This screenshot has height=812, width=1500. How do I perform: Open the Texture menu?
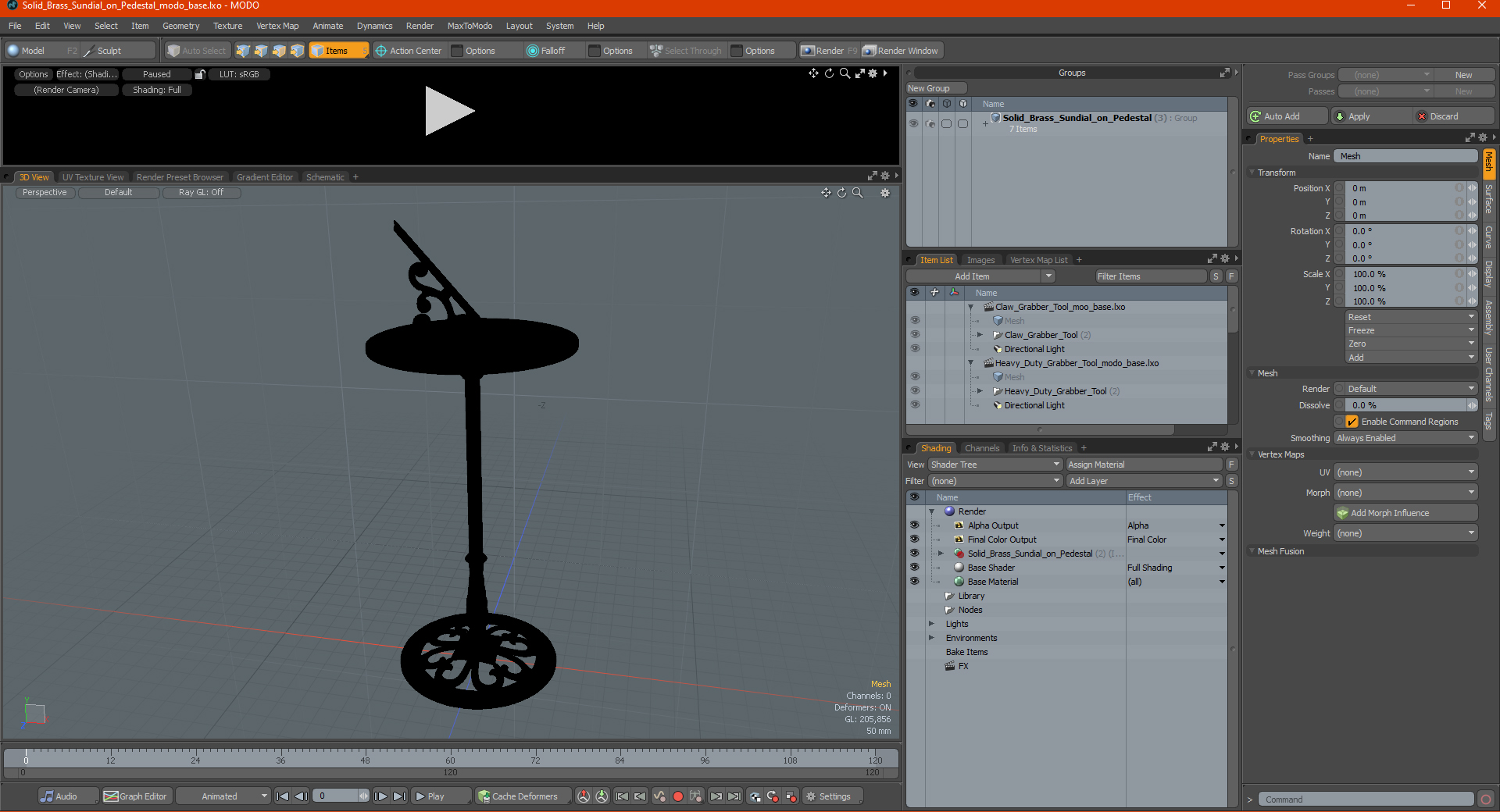coord(227,26)
